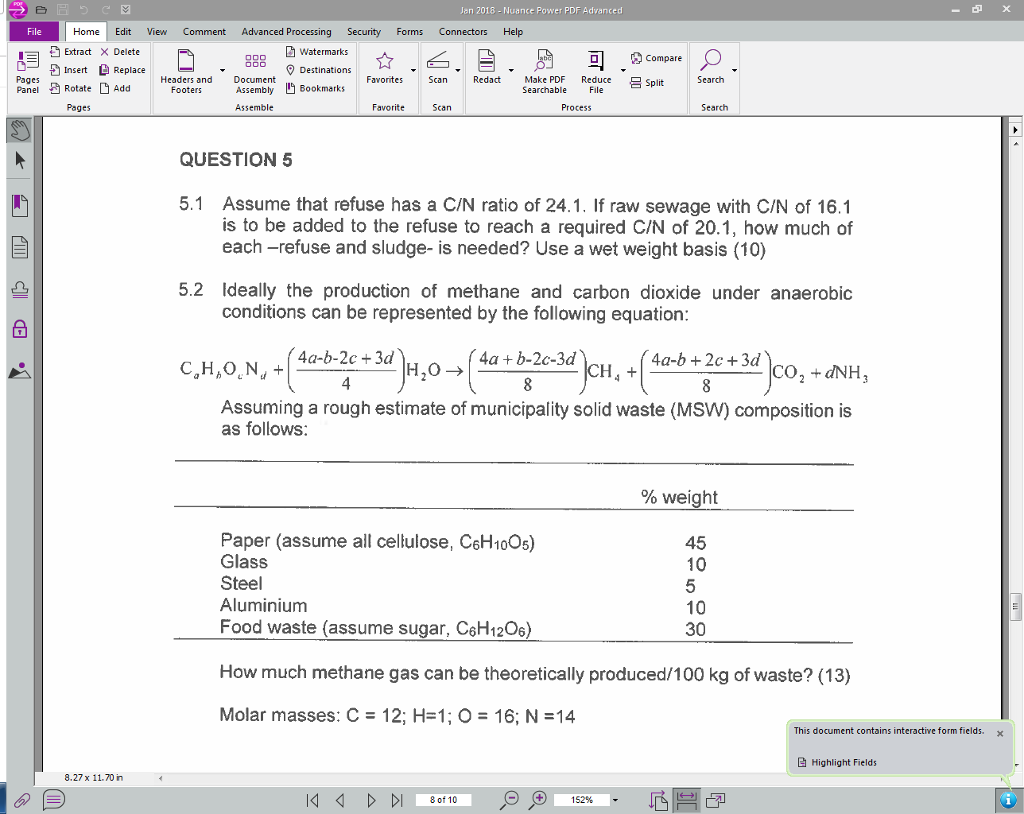This screenshot has width=1024, height=814.
Task: Select the arrow selection tool in sidebar
Action: (x=18, y=160)
